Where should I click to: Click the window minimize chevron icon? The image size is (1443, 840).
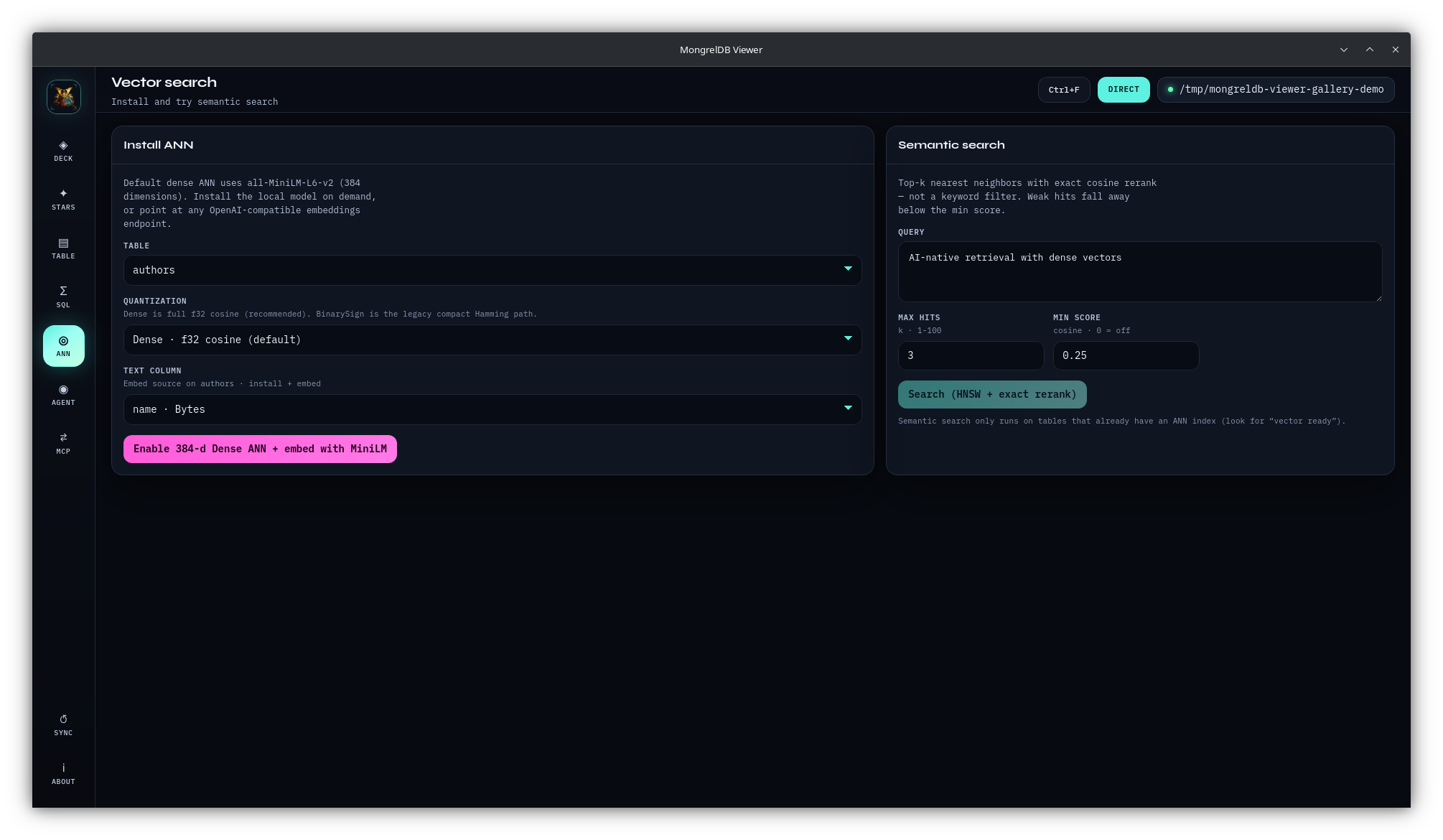click(1344, 50)
